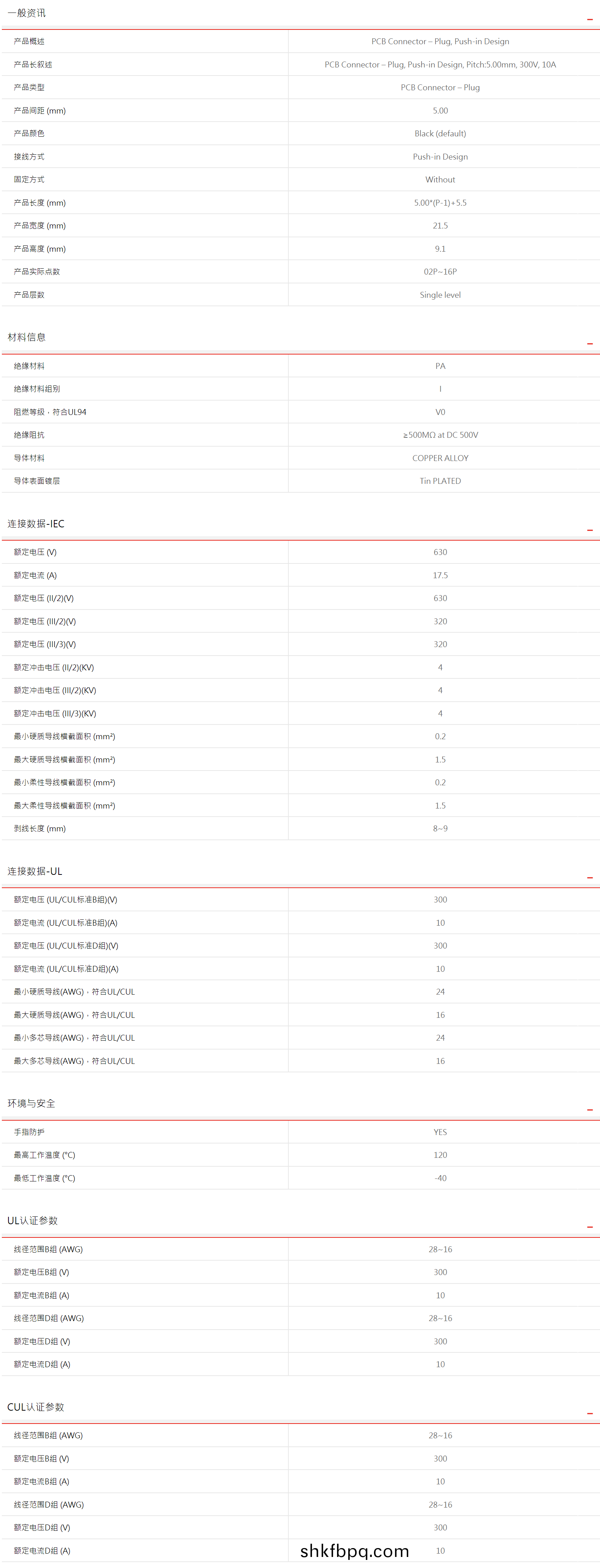Select the 手指防护 value YES
The image size is (600, 1568).
pos(440,1132)
